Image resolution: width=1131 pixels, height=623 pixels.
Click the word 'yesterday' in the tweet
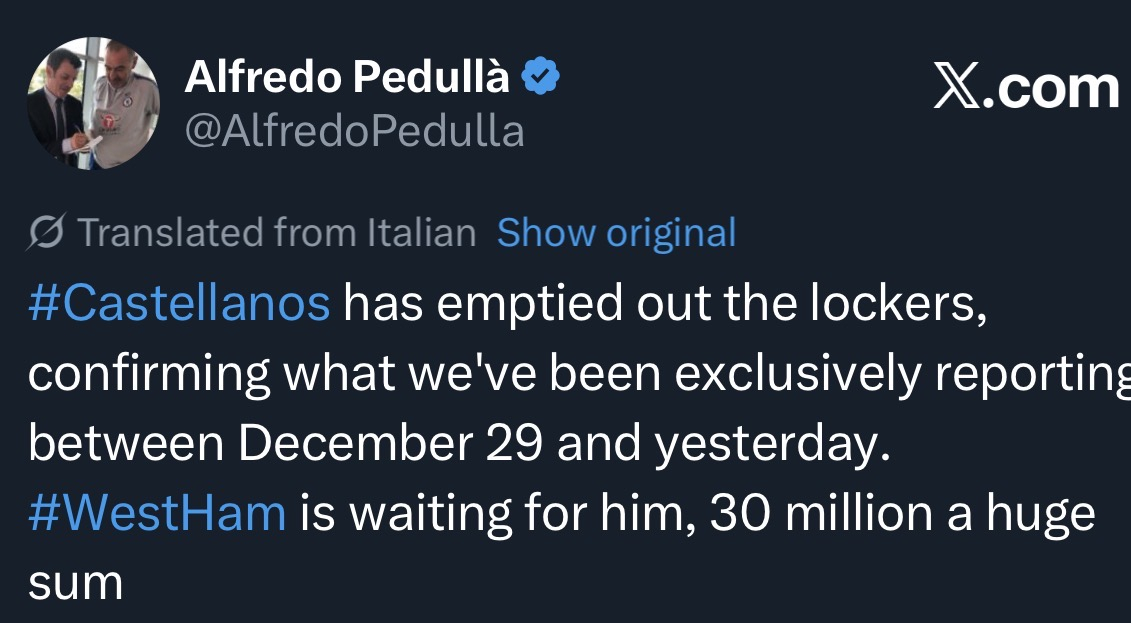pos(771,444)
